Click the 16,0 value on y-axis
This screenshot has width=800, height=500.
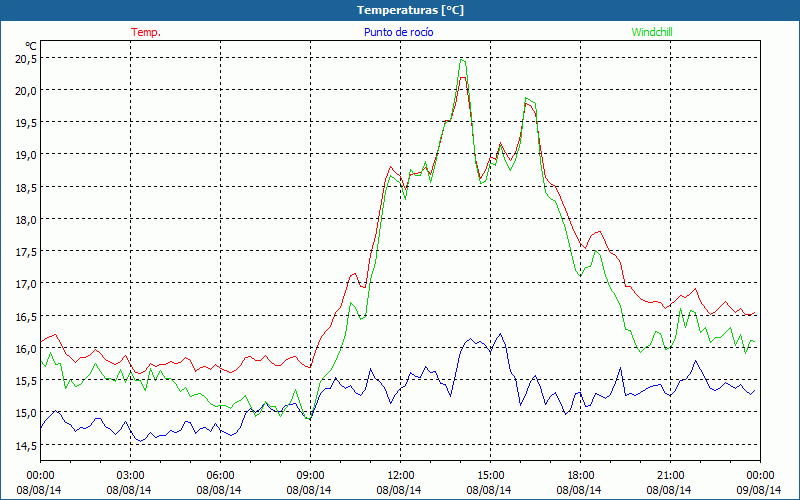[26, 349]
